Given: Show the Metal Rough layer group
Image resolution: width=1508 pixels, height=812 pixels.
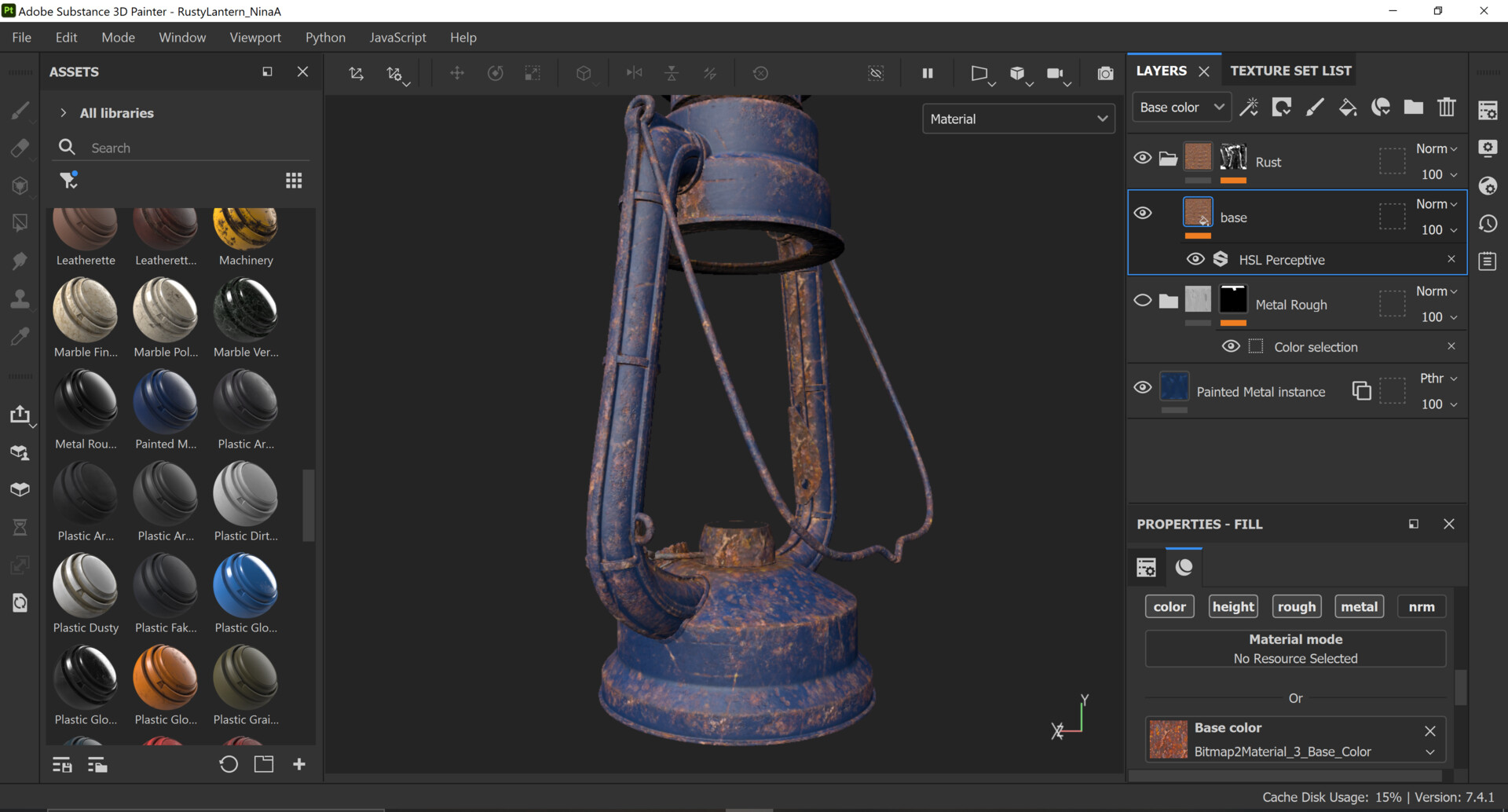Looking at the screenshot, I should pyautogui.click(x=1143, y=299).
